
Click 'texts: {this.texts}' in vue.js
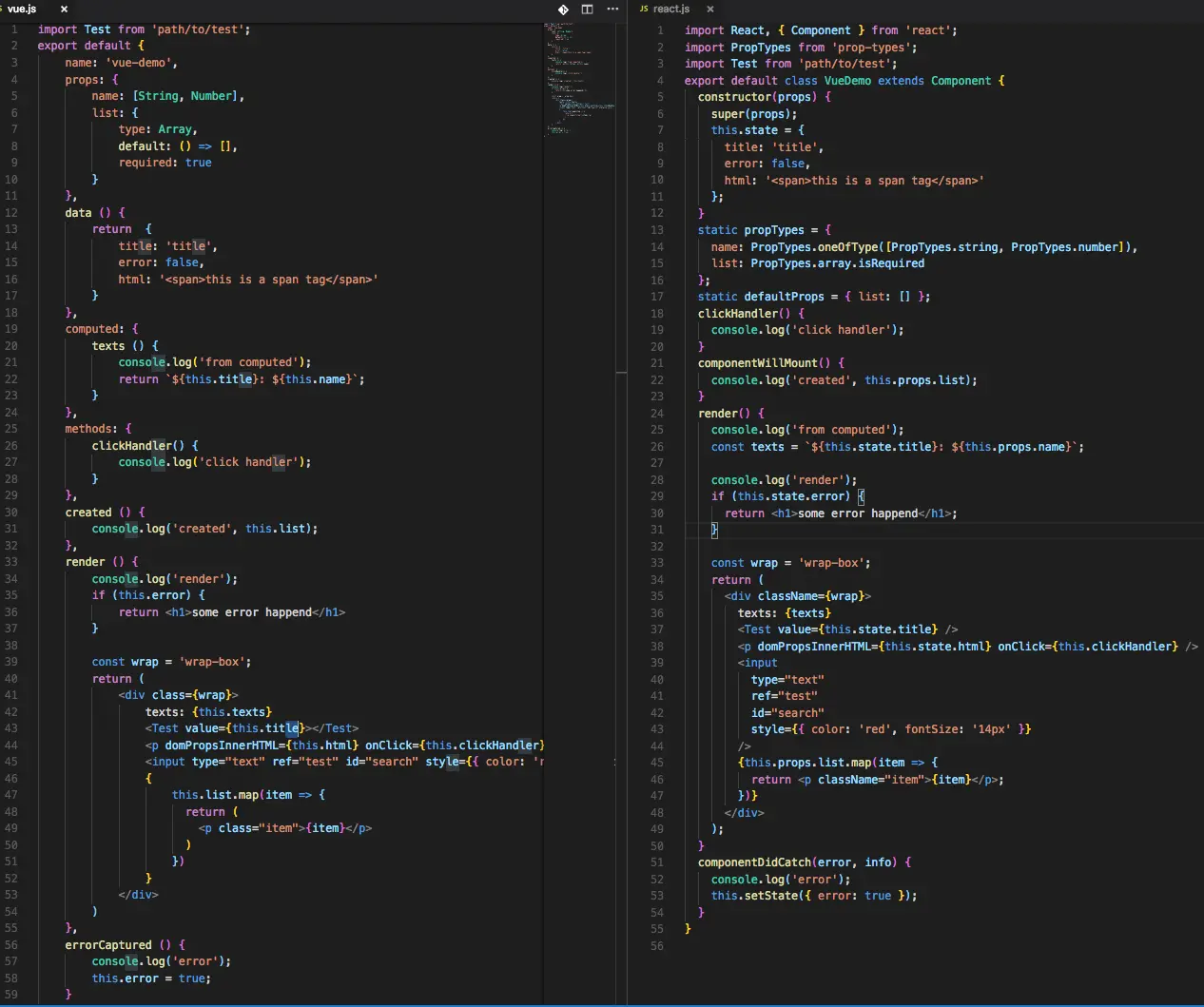pyautogui.click(x=208, y=712)
